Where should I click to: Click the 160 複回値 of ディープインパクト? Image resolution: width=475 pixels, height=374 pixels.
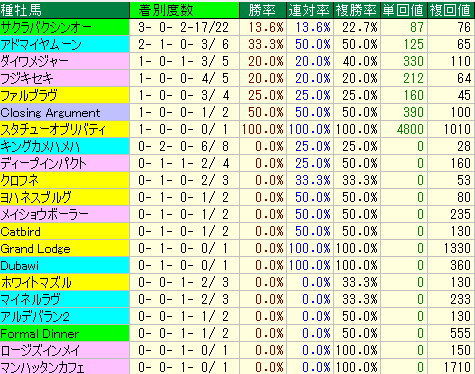[x=461, y=163]
